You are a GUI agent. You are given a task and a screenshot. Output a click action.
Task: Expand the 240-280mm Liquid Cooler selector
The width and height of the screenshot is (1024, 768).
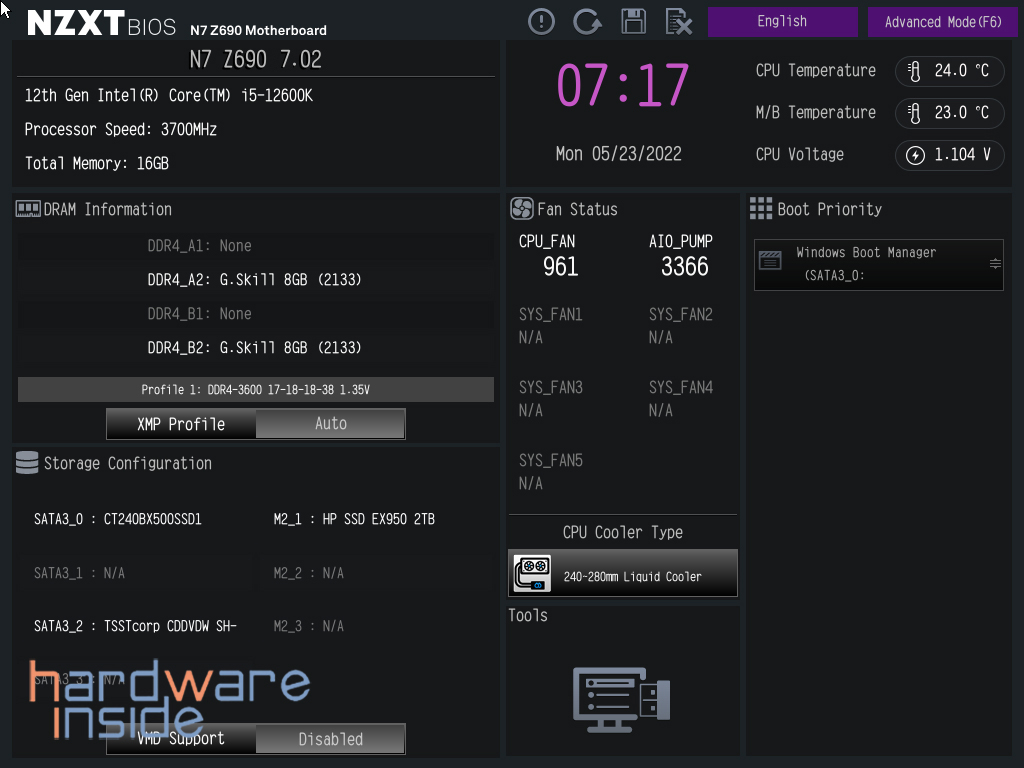coord(632,576)
